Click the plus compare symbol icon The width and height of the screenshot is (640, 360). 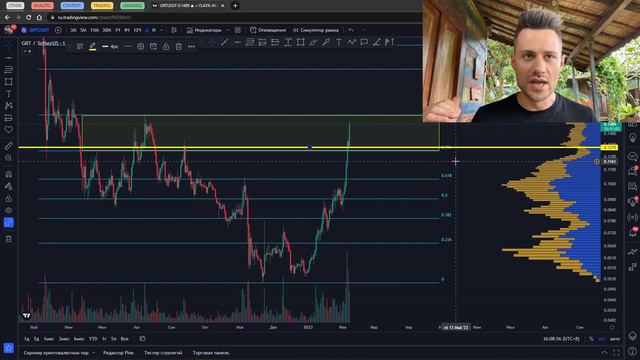pyautogui.click(x=58, y=30)
